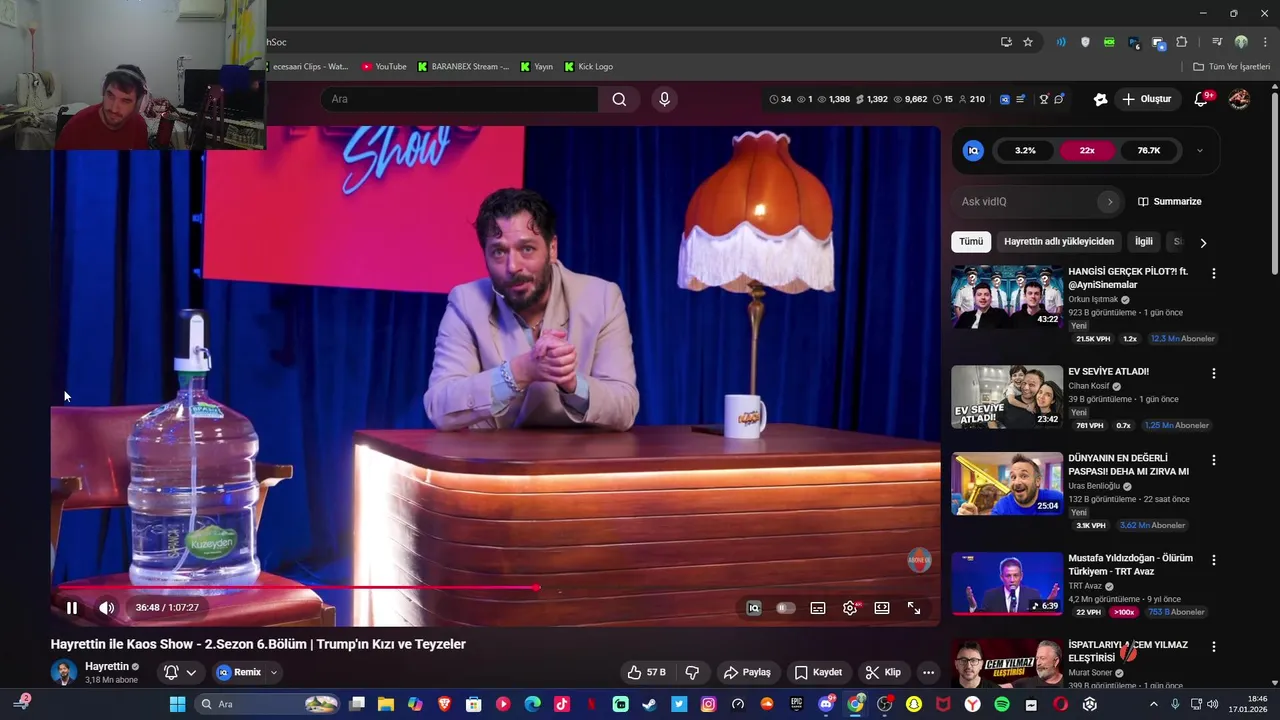Select the Hayrettin adlı yükleyiciden chip

point(1059,242)
